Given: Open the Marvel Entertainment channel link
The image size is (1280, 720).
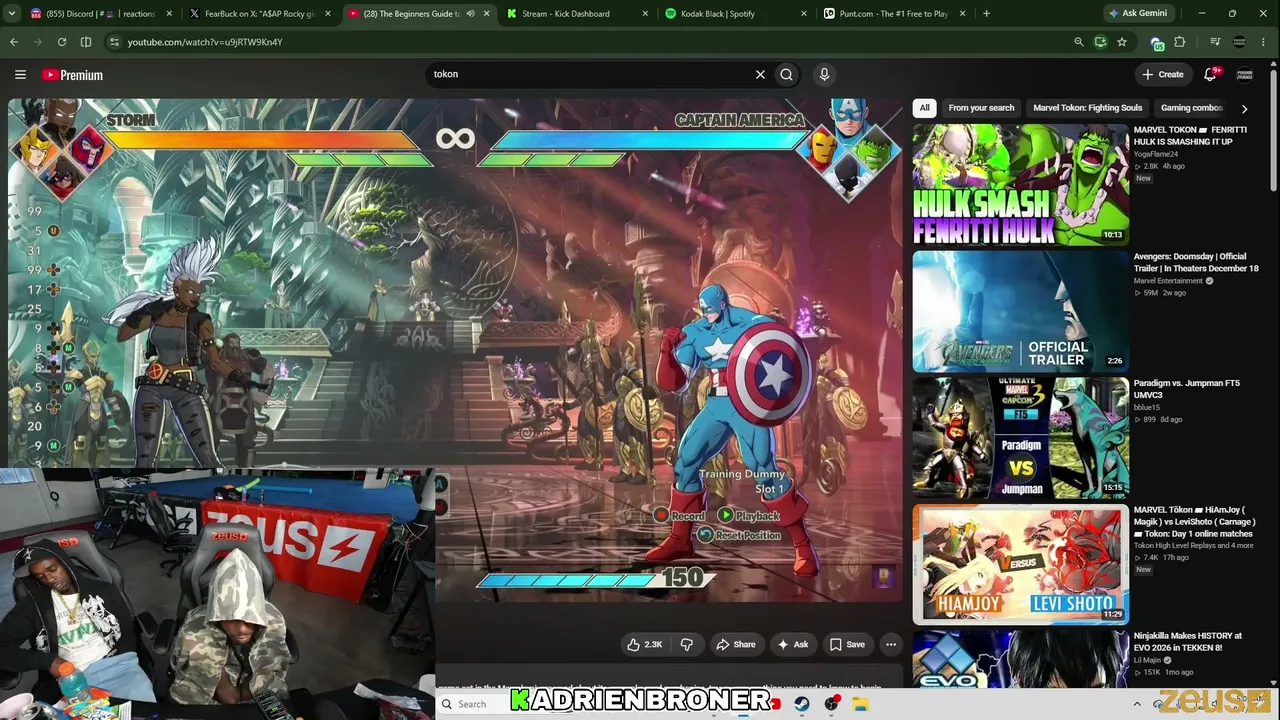Looking at the screenshot, I should (x=1168, y=281).
